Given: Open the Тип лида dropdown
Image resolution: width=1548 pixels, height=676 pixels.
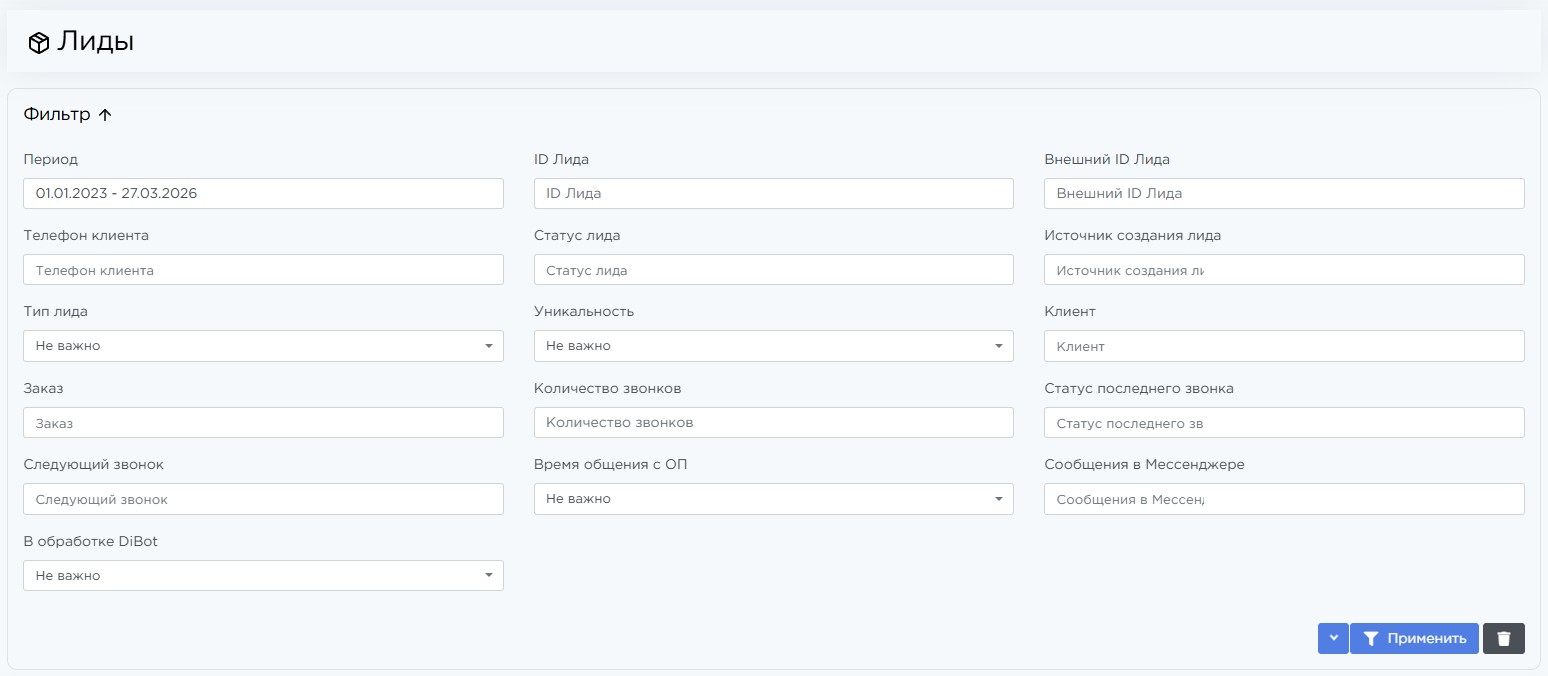Looking at the screenshot, I should (x=263, y=346).
